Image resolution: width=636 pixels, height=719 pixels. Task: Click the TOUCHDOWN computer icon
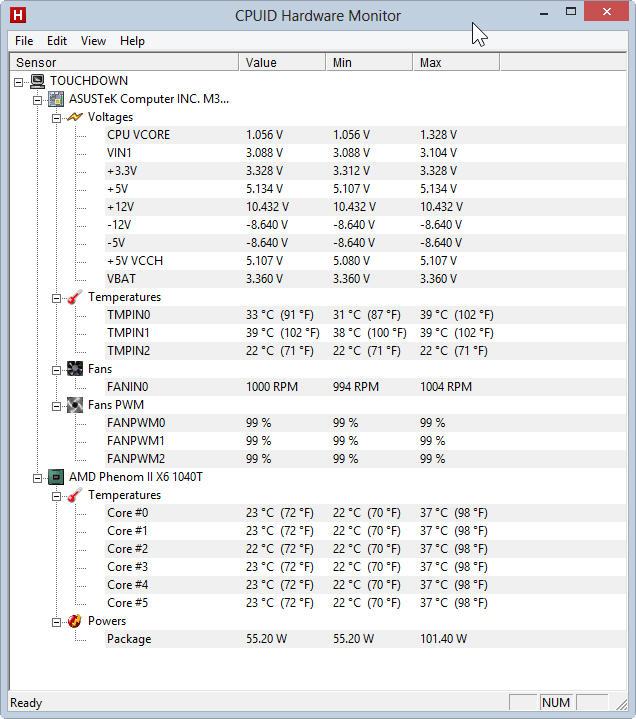[38, 81]
